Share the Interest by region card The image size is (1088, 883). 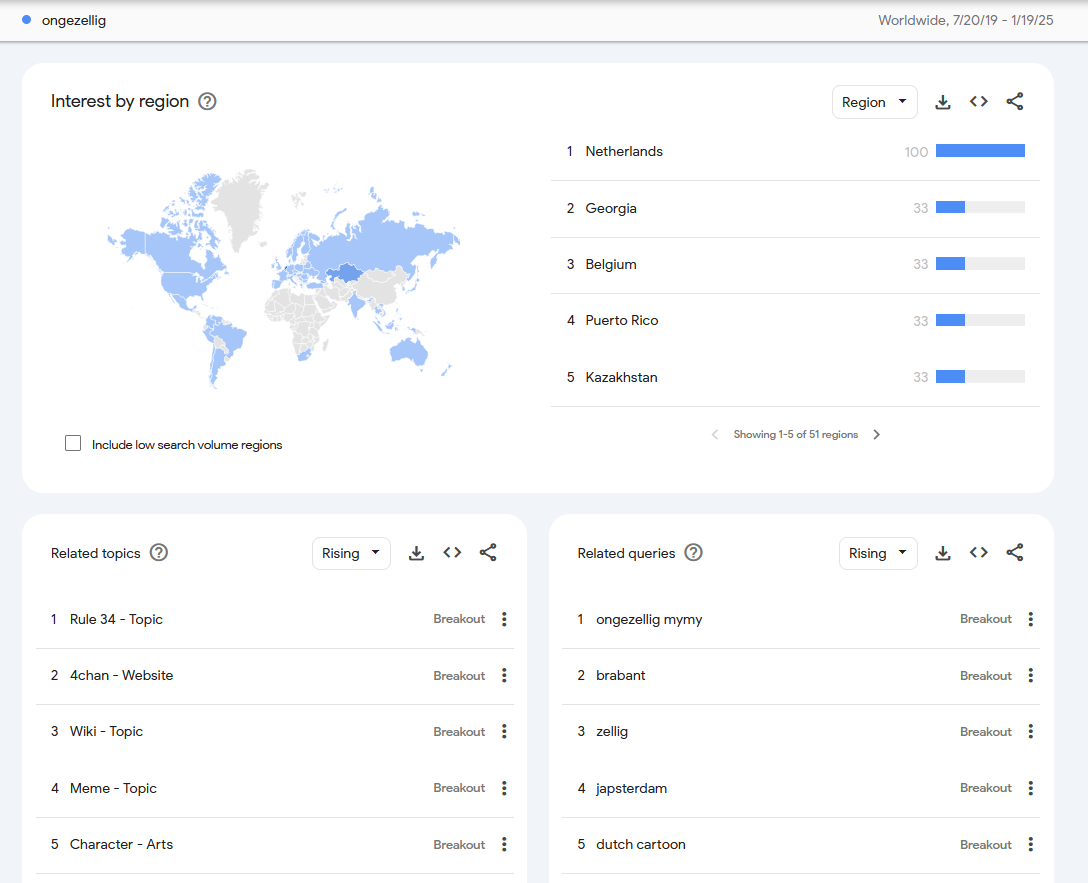(1014, 102)
